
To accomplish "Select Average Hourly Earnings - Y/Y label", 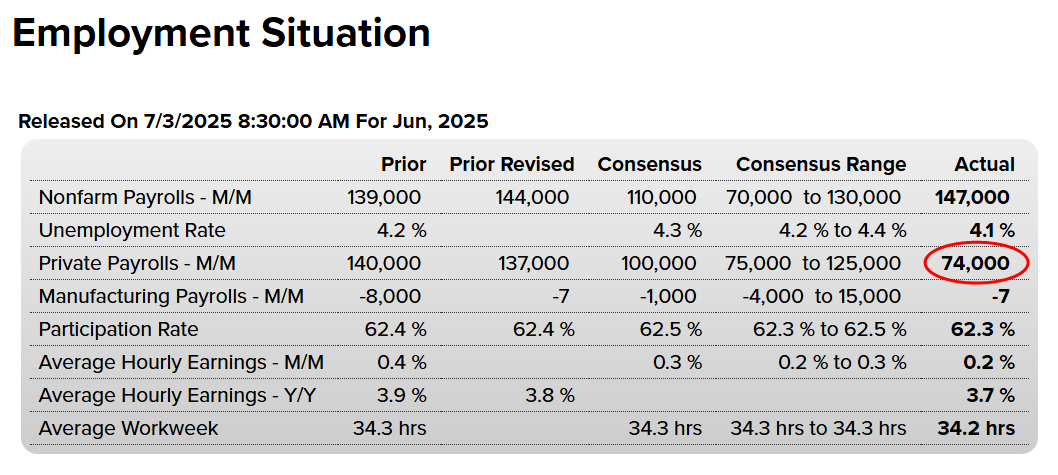I will (177, 395).
